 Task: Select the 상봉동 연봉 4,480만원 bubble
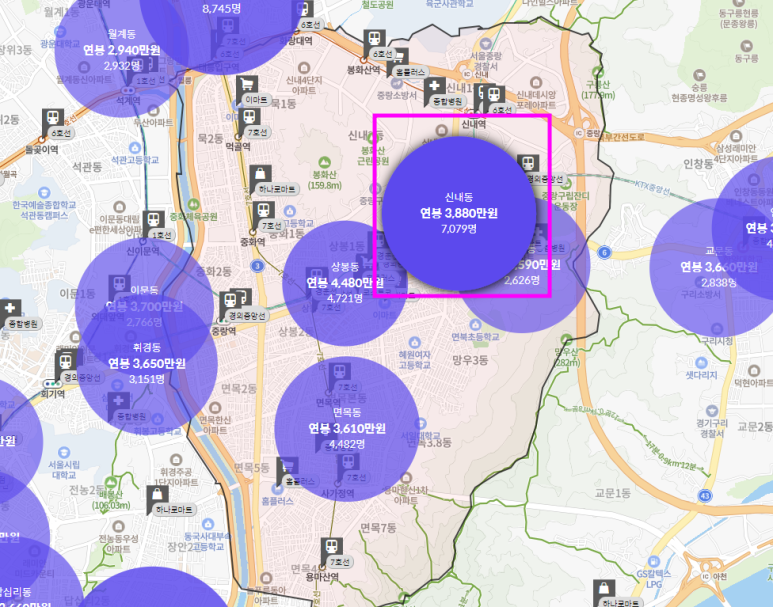pyautogui.click(x=345, y=283)
